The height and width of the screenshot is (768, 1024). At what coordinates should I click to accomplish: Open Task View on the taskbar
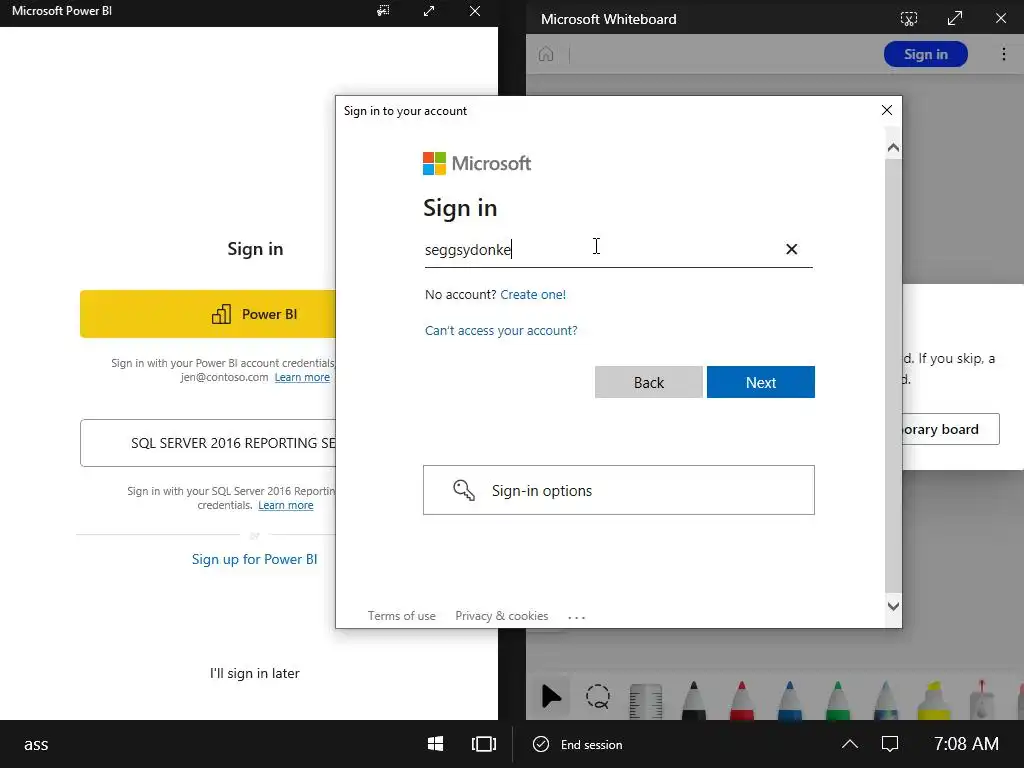pos(483,744)
